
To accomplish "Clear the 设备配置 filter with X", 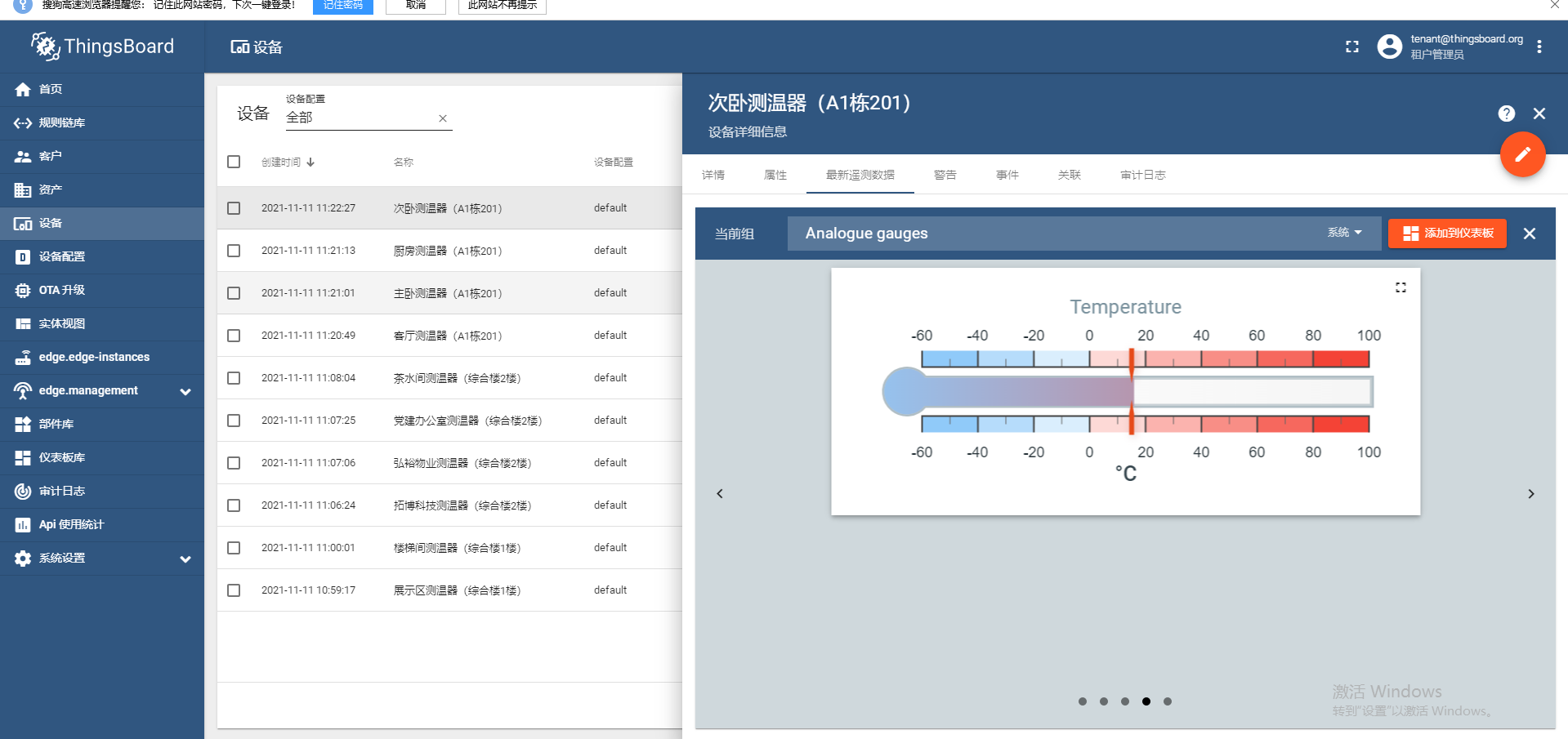I will pyautogui.click(x=443, y=118).
